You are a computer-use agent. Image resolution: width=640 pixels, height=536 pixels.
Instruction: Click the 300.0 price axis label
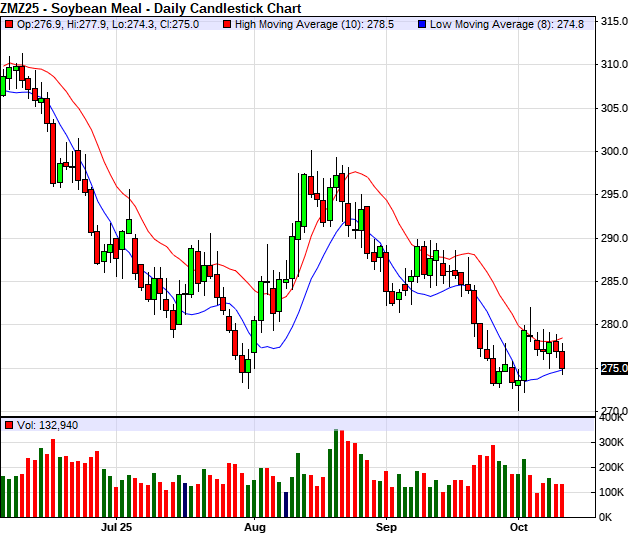[613, 152]
